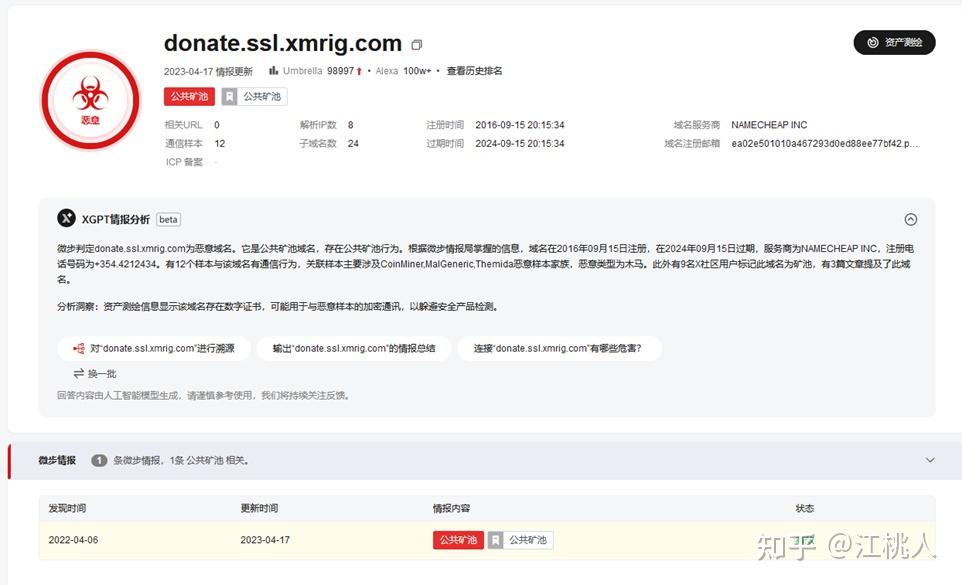Collapse the XGPT情报分析 panel
The image size is (962, 585).
pos(910,219)
